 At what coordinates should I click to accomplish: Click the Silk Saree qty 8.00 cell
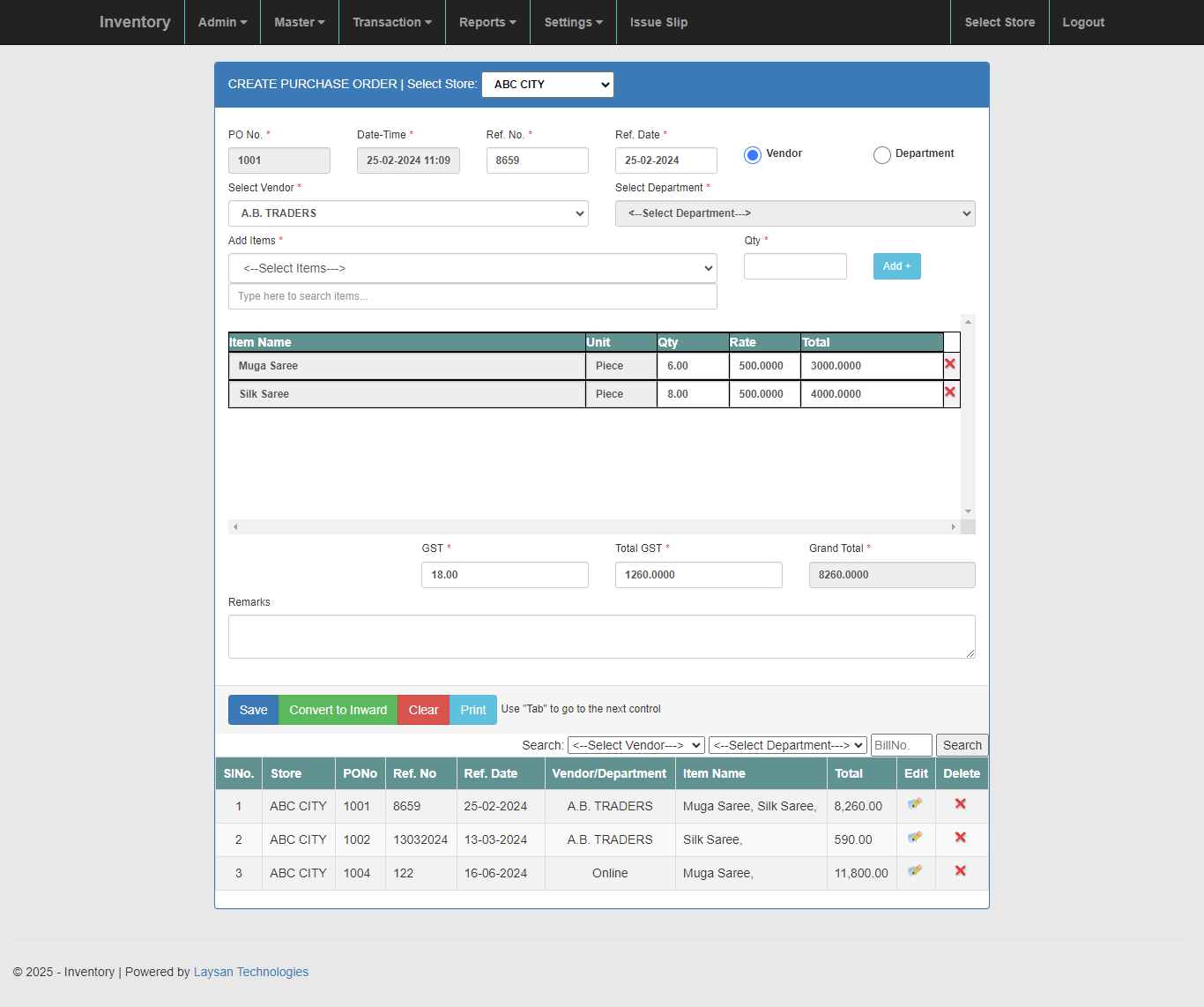click(x=693, y=394)
